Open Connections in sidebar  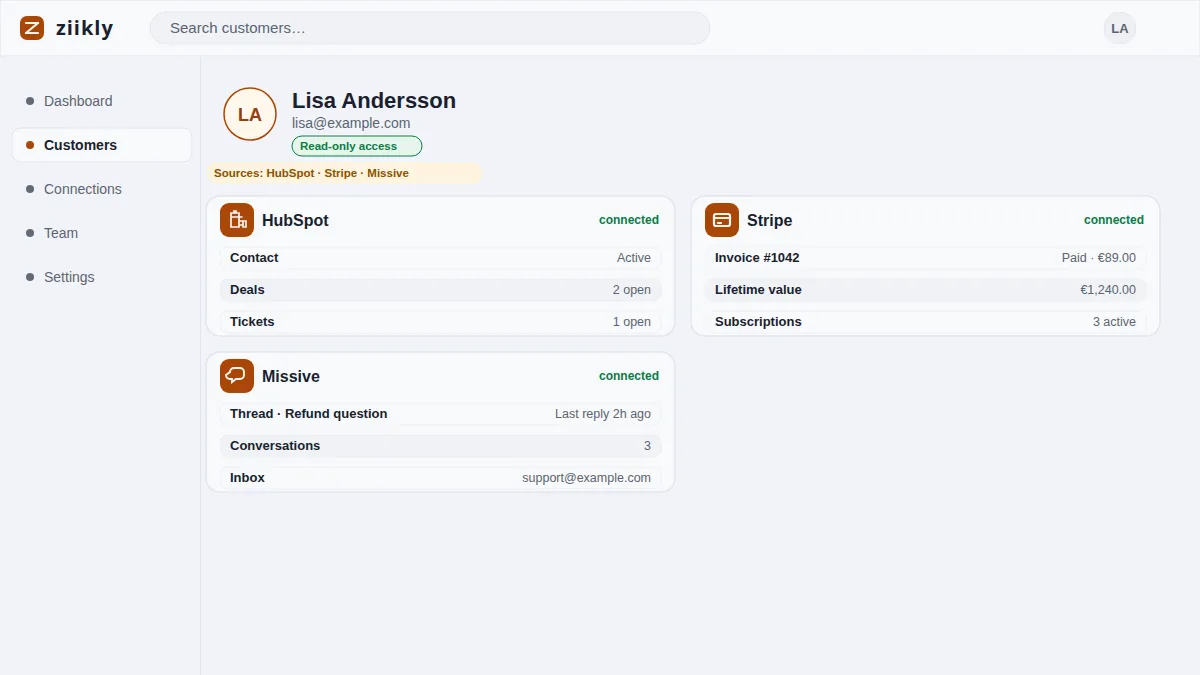point(102,189)
